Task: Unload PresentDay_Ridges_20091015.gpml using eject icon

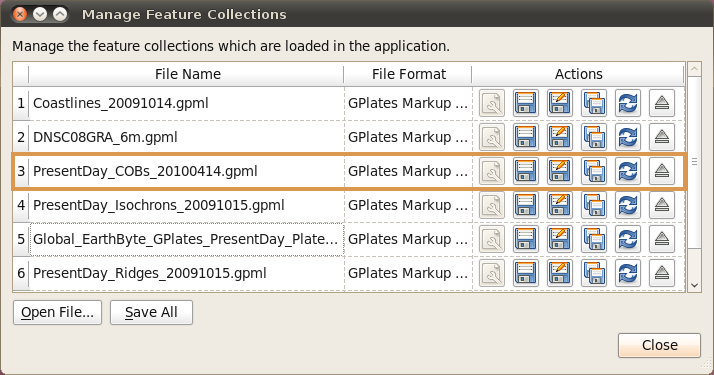Action: pyautogui.click(x=662, y=273)
